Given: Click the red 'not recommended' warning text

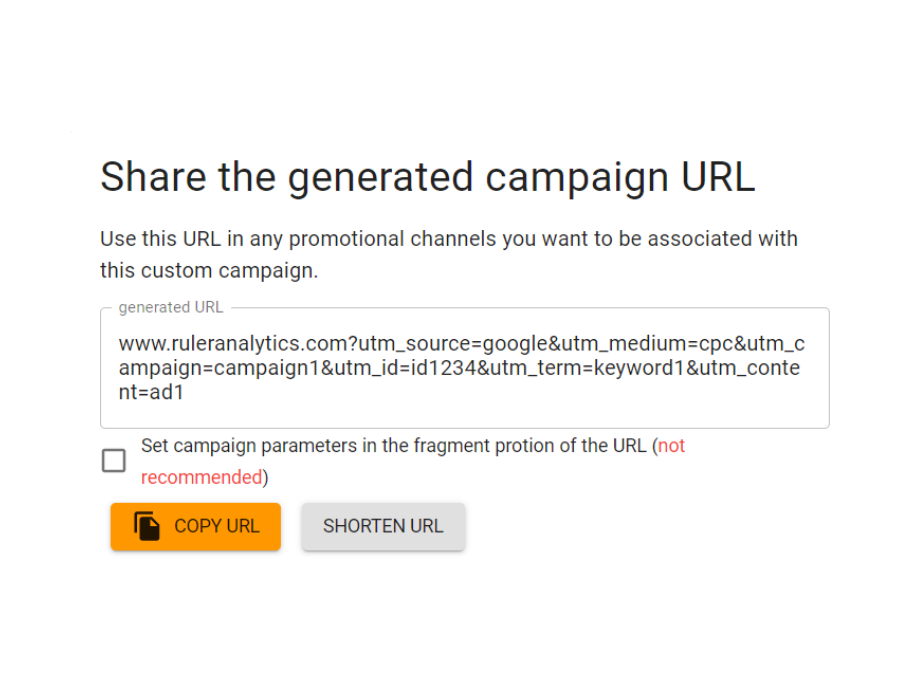Looking at the screenshot, I should point(203,477).
